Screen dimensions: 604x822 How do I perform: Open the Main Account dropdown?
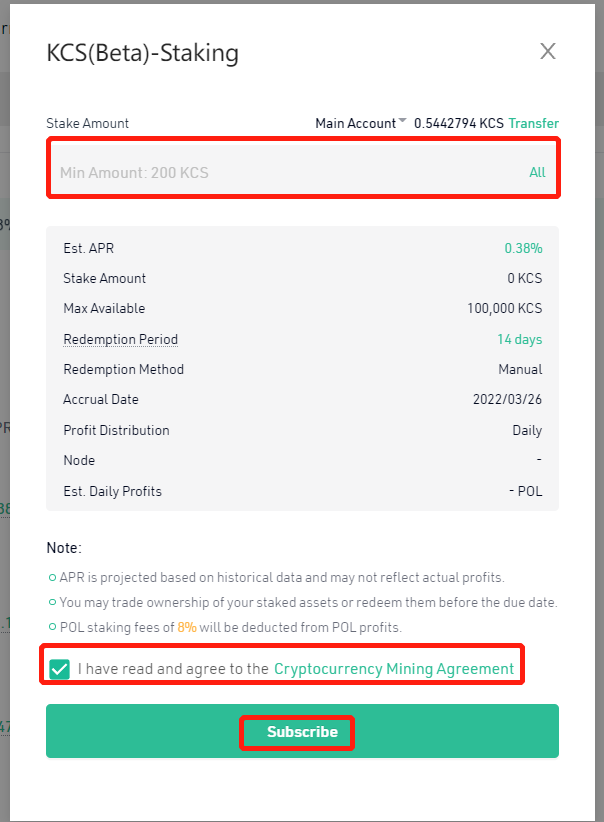pyautogui.click(x=361, y=123)
